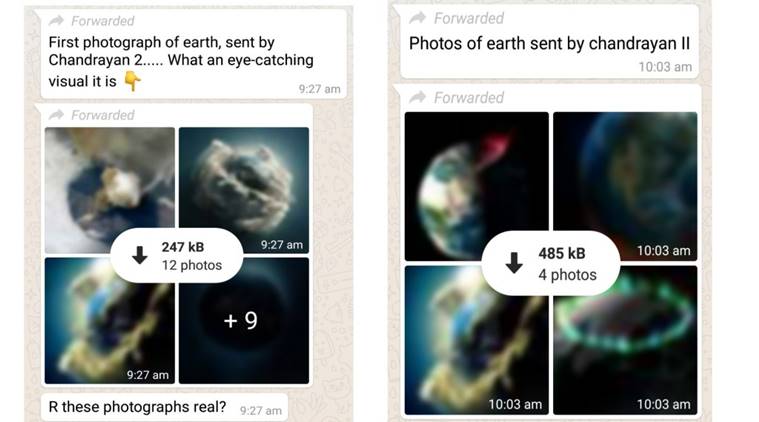Screen dimensions: 759x422
Task: Tap the download arrow for 485 kB photos
Action: [x=514, y=262]
